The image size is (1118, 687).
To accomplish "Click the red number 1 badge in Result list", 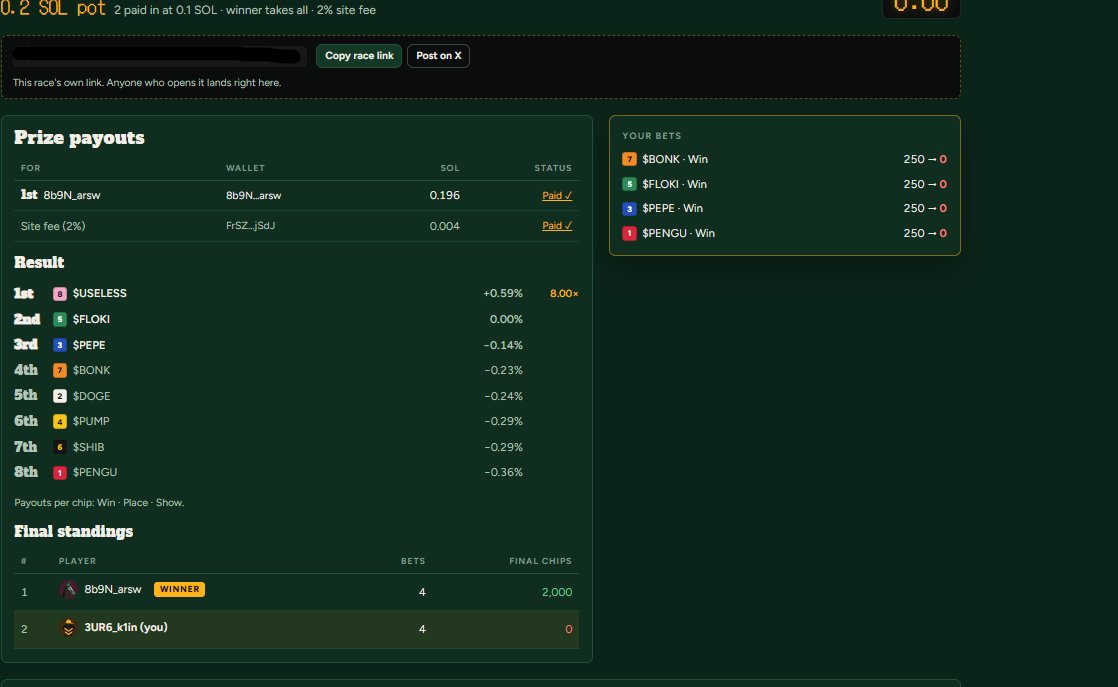I will (x=60, y=472).
